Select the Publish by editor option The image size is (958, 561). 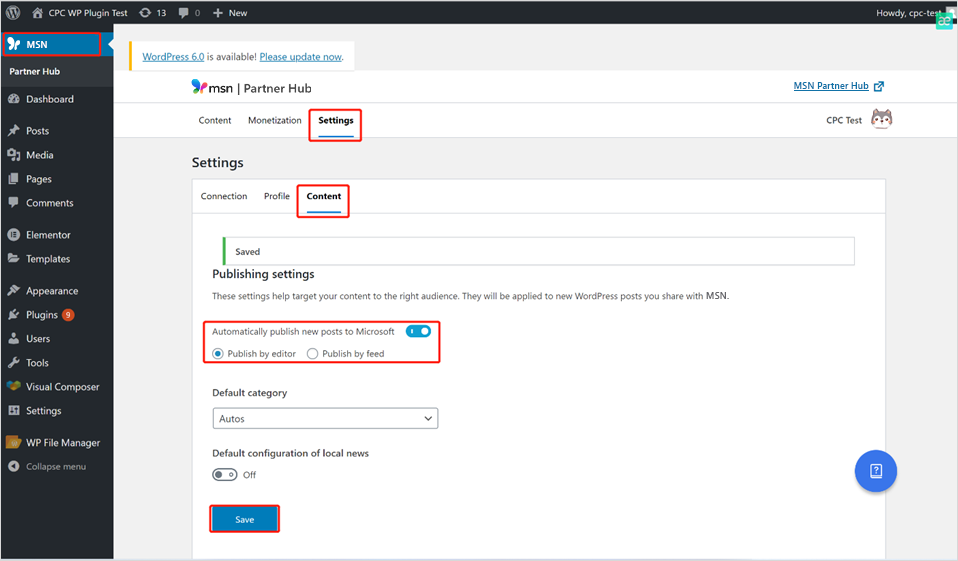[218, 354]
